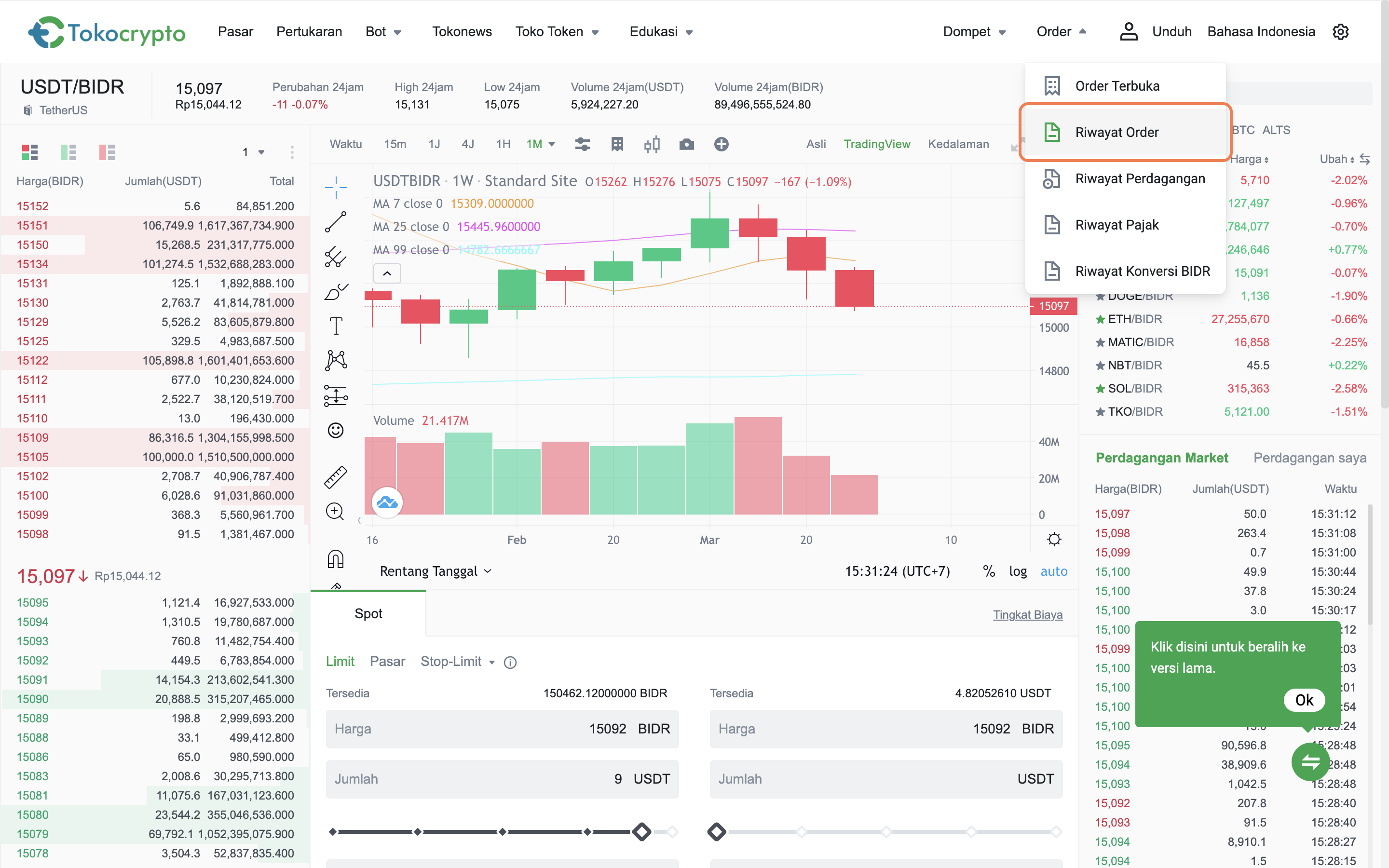Toggle NBT/BIDR favorite star

click(1100, 365)
